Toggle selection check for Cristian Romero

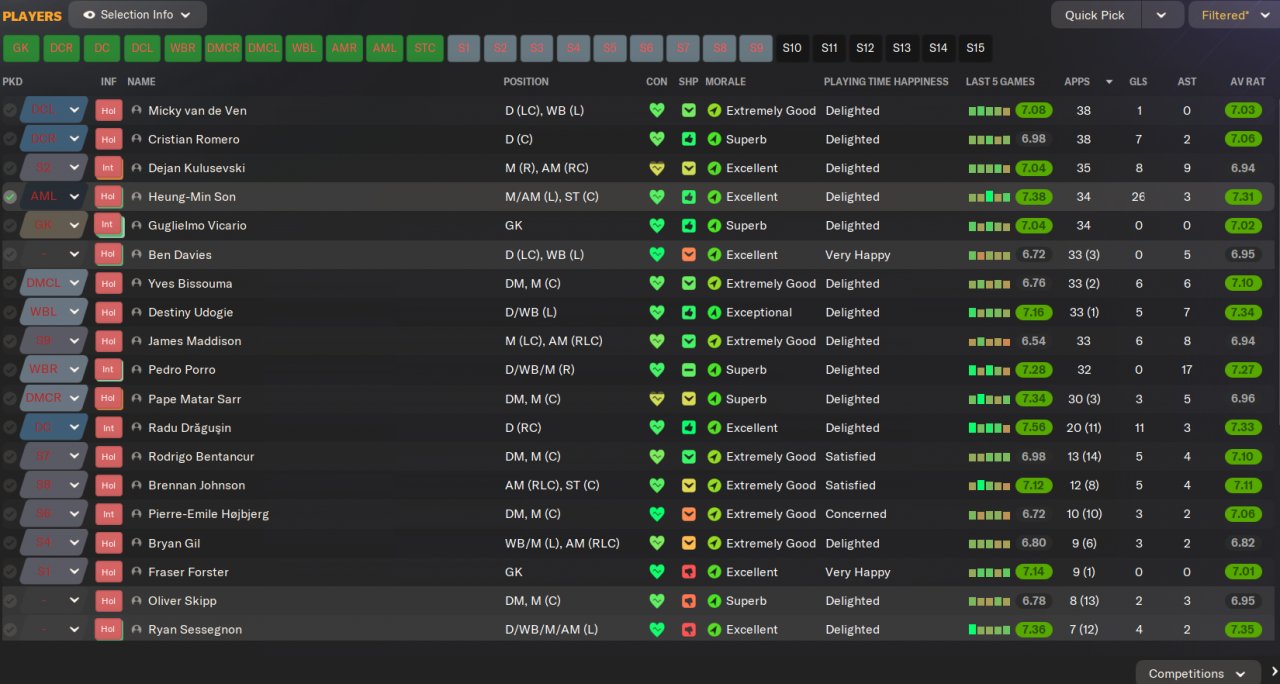pos(10,139)
